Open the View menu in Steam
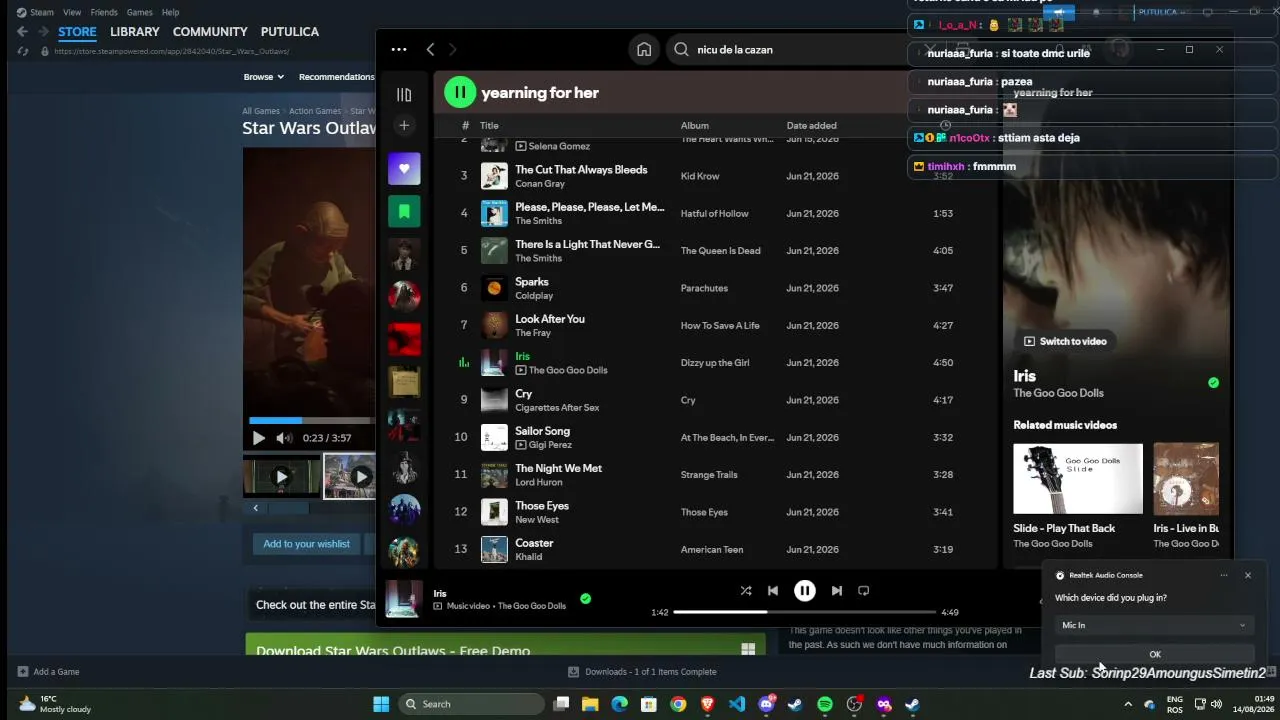 click(72, 12)
